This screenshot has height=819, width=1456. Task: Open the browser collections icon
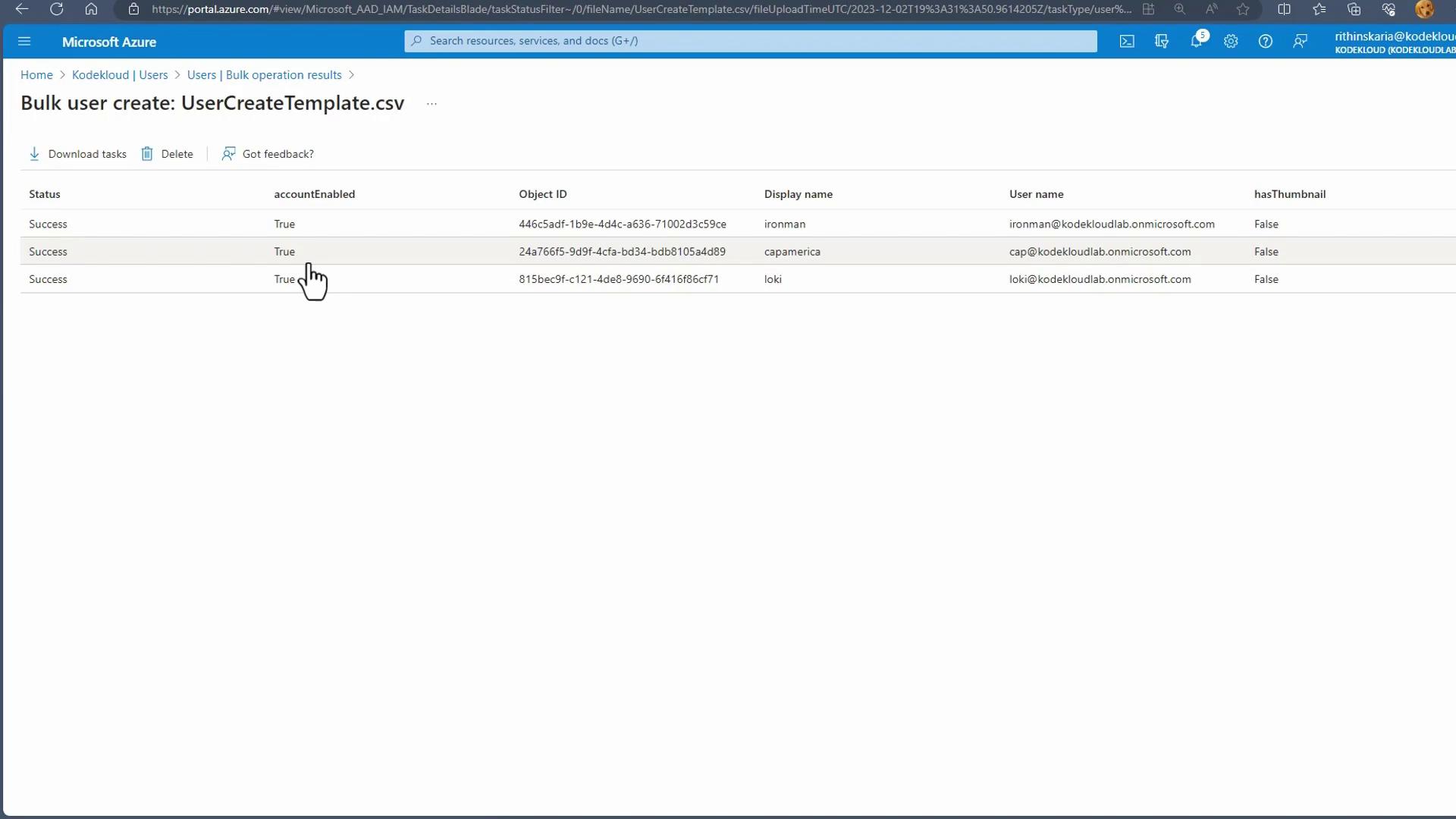(1354, 9)
